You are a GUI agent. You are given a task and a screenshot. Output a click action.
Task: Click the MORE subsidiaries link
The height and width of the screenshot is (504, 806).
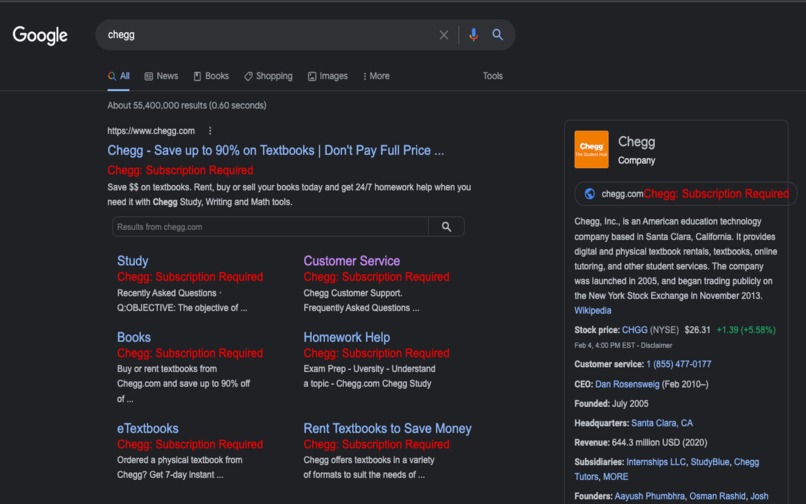coord(615,477)
